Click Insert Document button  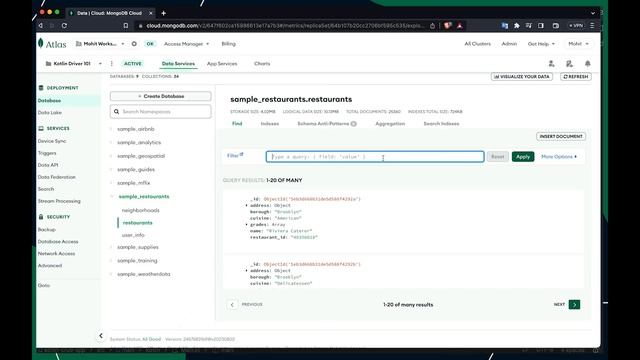click(561, 136)
